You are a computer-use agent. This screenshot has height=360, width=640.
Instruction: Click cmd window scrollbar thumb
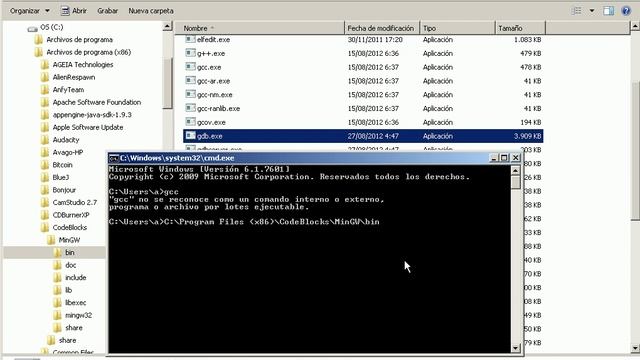pyautogui.click(x=516, y=182)
